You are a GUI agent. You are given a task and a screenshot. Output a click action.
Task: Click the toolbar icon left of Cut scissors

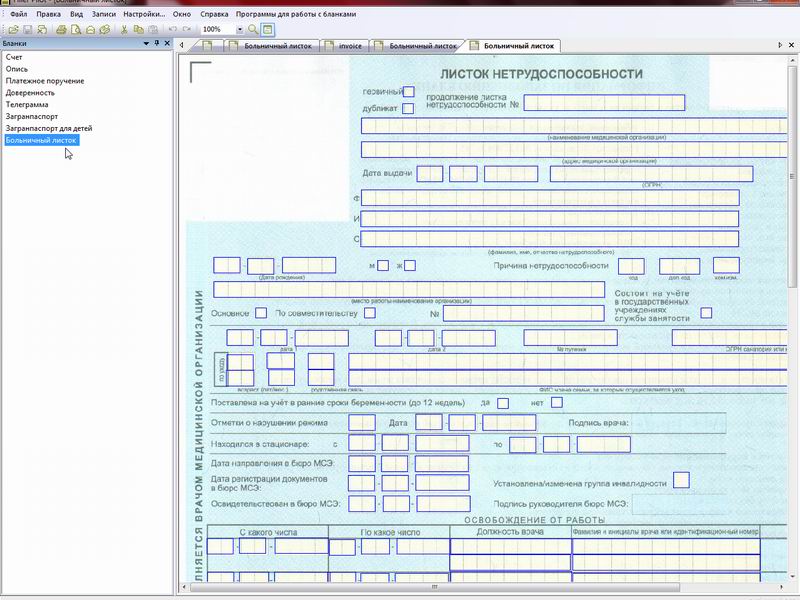coord(105,30)
